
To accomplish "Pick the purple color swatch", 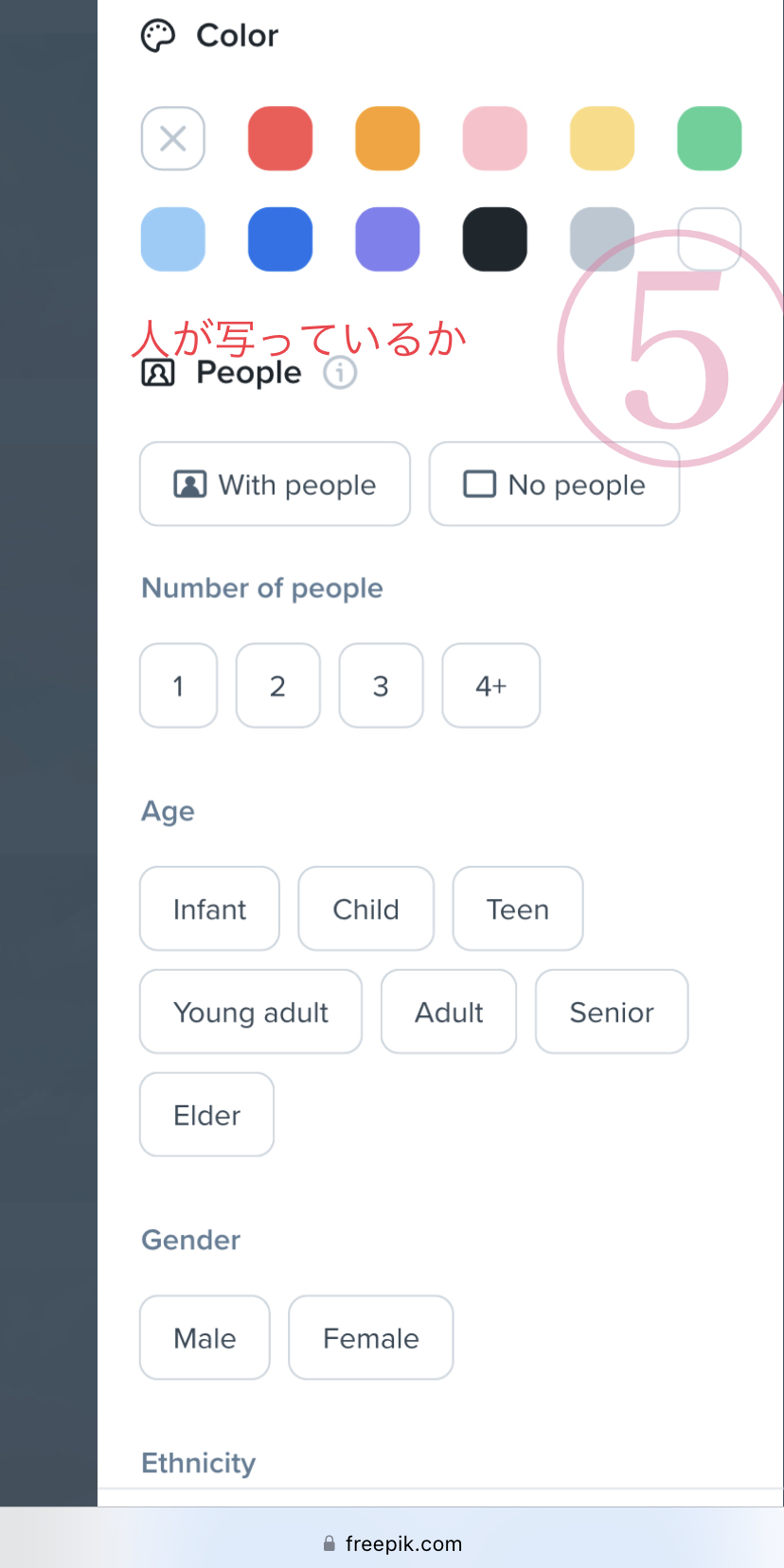I will click(x=387, y=239).
